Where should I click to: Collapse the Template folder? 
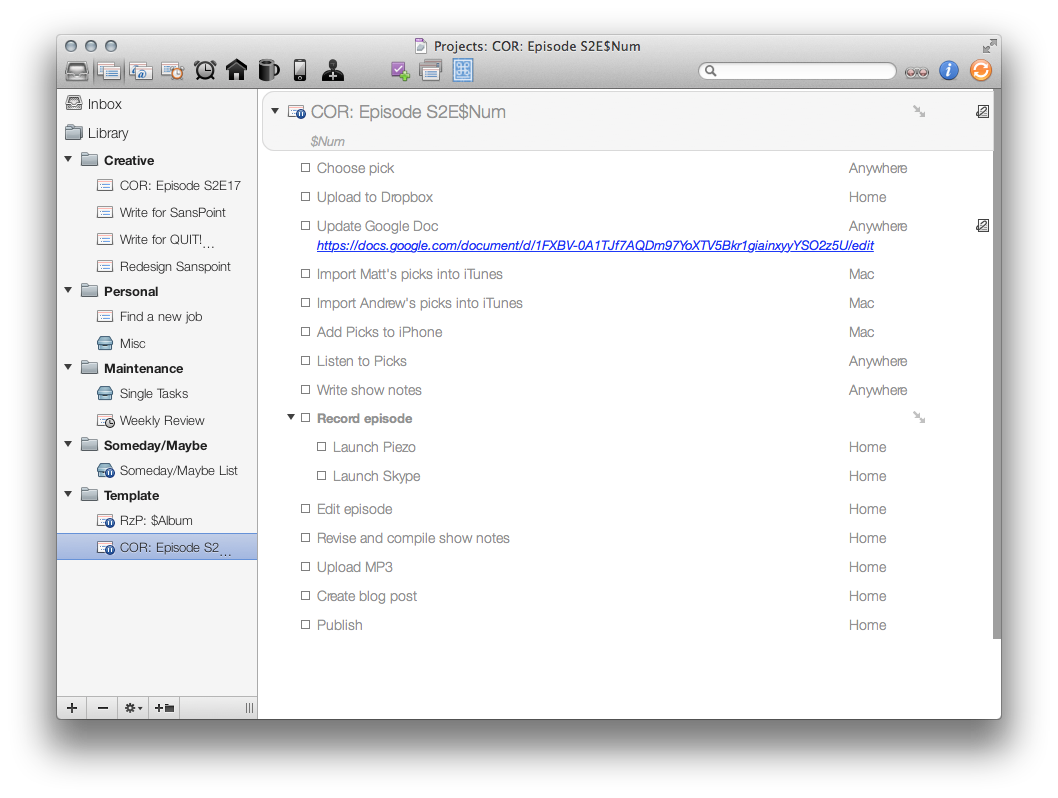pyautogui.click(x=68, y=494)
